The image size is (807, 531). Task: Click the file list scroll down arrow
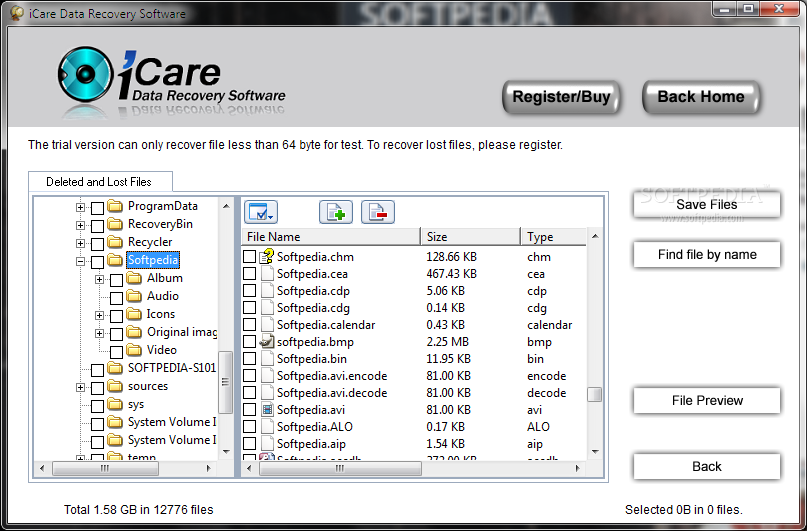(594, 452)
